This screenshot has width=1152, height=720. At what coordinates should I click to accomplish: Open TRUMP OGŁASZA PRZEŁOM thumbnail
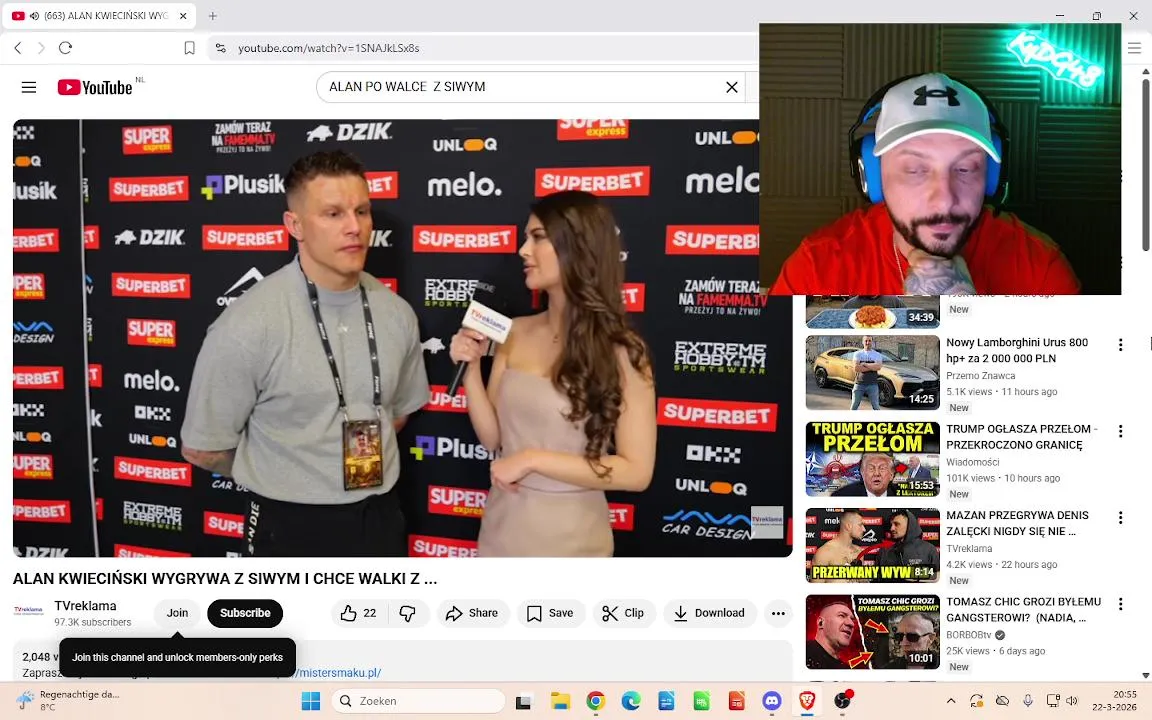click(x=873, y=459)
